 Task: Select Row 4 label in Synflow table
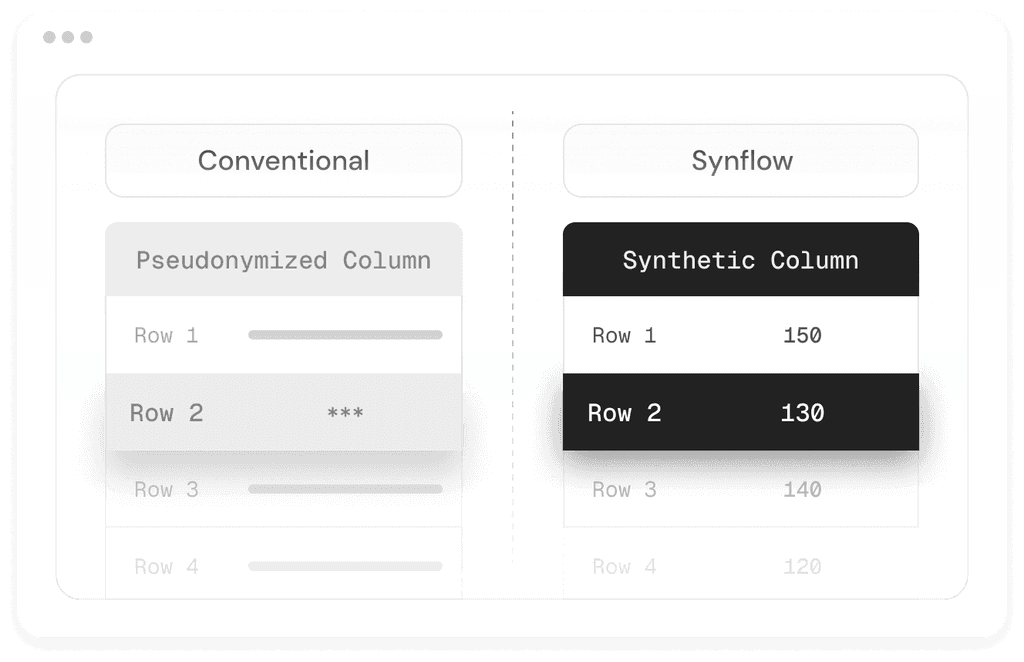(624, 566)
